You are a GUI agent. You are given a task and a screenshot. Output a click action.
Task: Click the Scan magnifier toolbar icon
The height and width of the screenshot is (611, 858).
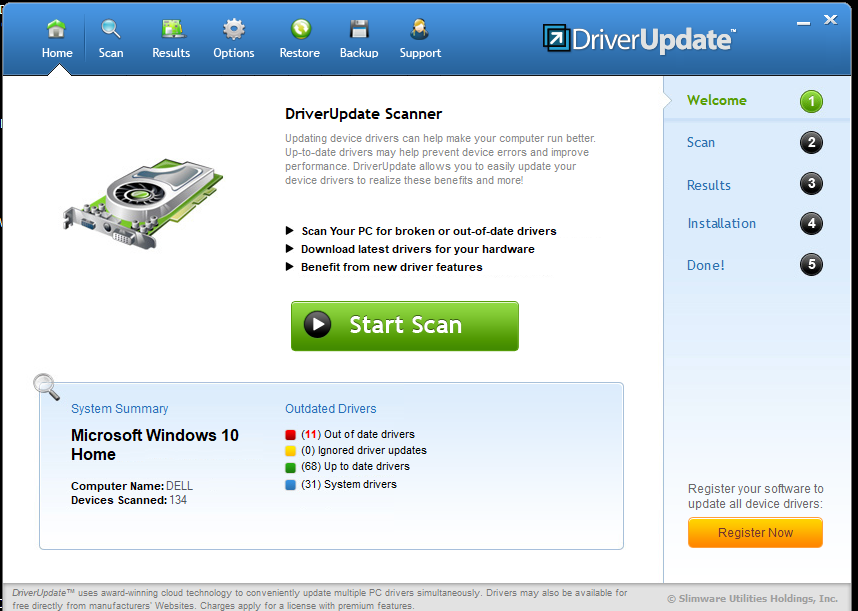pyautogui.click(x=111, y=28)
